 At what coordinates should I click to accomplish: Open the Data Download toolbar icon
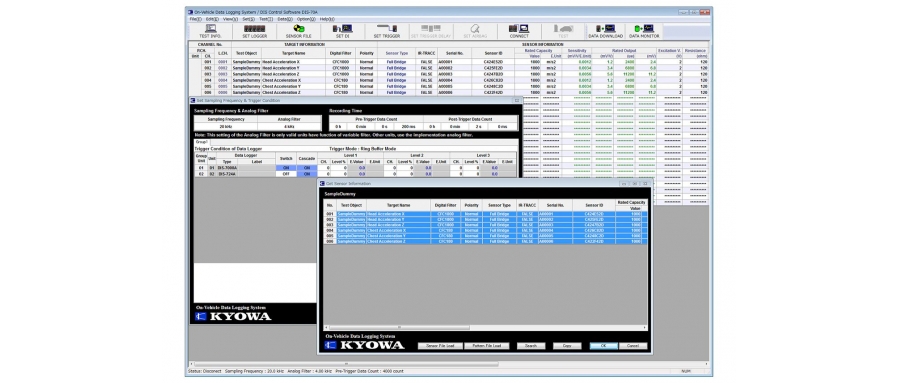pyautogui.click(x=606, y=31)
